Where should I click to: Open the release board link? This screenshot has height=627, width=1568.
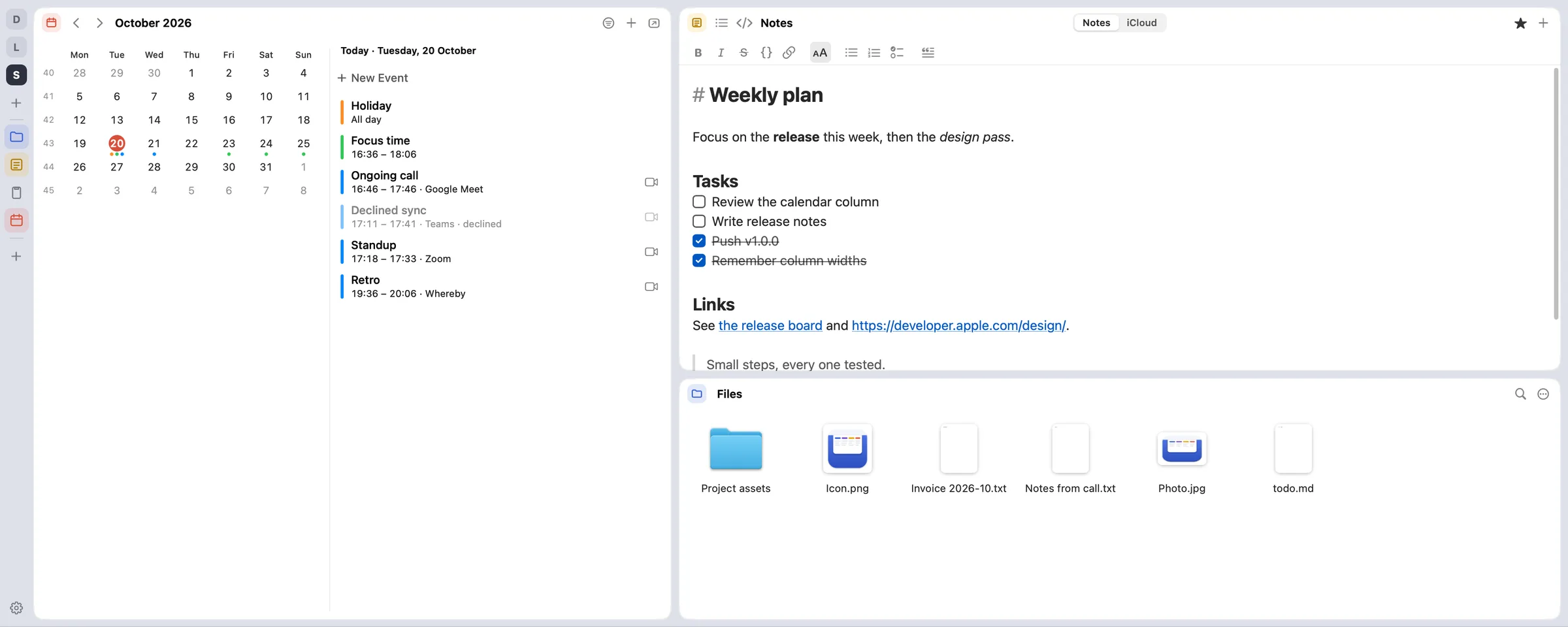(x=770, y=325)
